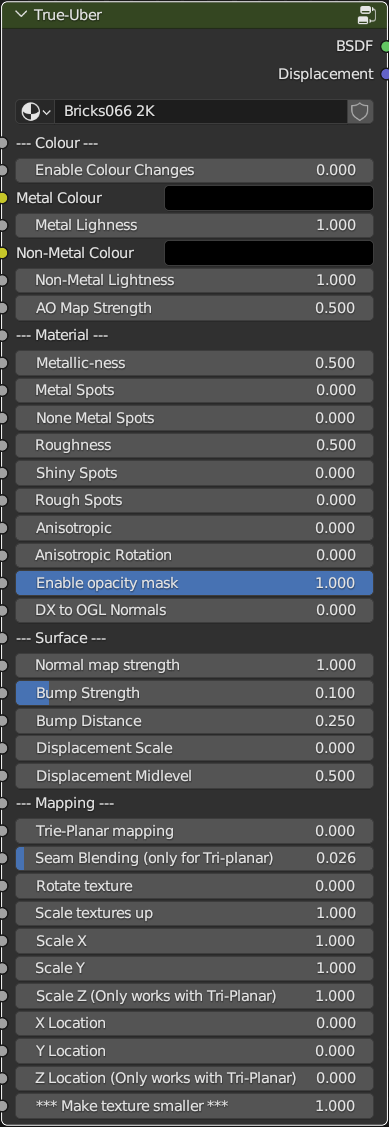Image resolution: width=389 pixels, height=1127 pixels.
Task: Click the '--- Mapping ---' section label
Action: (x=65, y=803)
